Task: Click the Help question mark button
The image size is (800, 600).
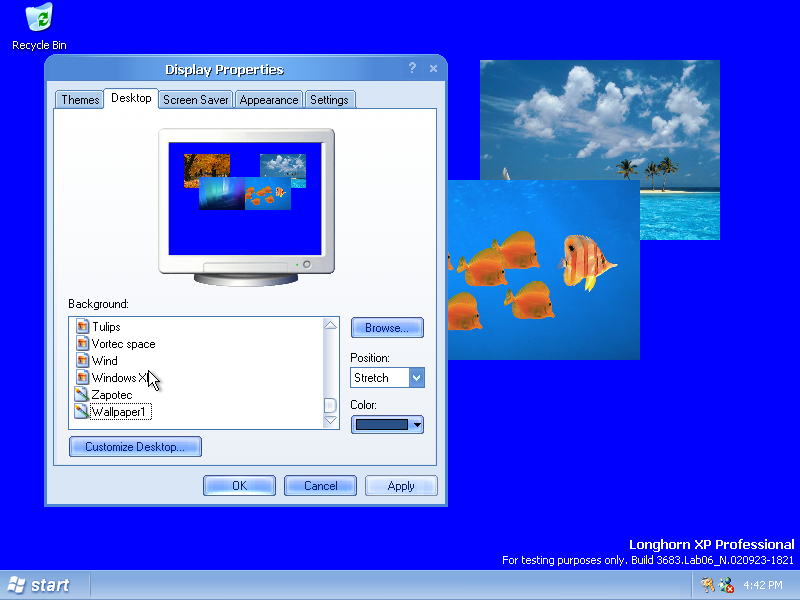Action: pos(412,68)
